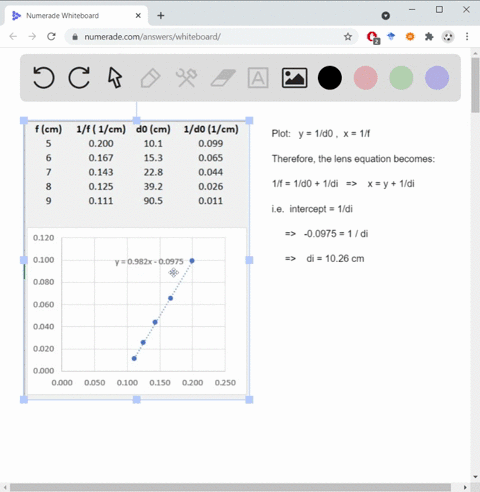
Task: Click the trendline equation label on the chart
Action: [x=149, y=262]
